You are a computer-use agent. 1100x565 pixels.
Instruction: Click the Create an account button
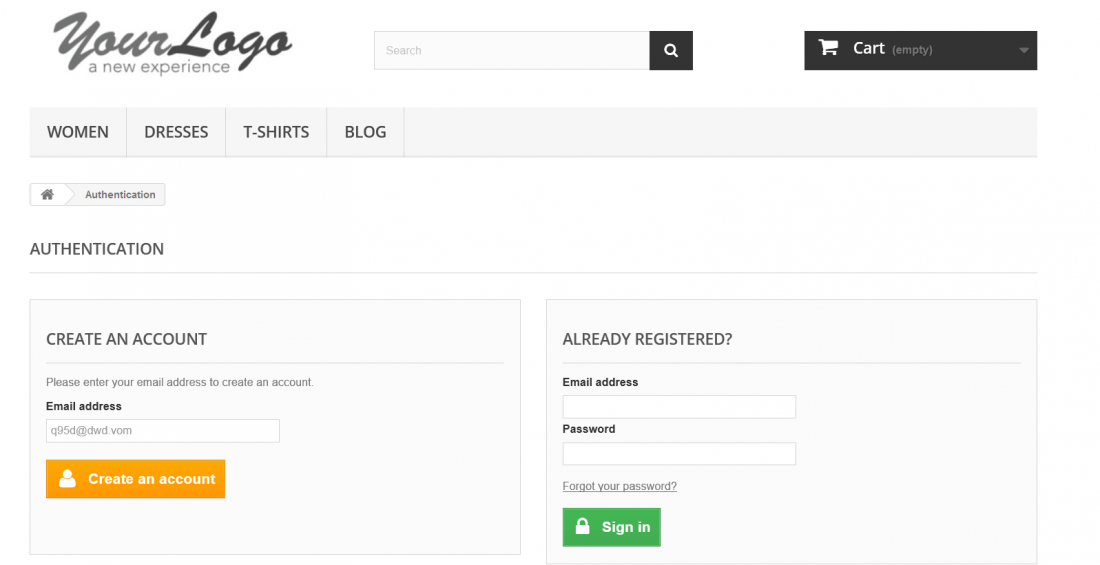coord(135,479)
